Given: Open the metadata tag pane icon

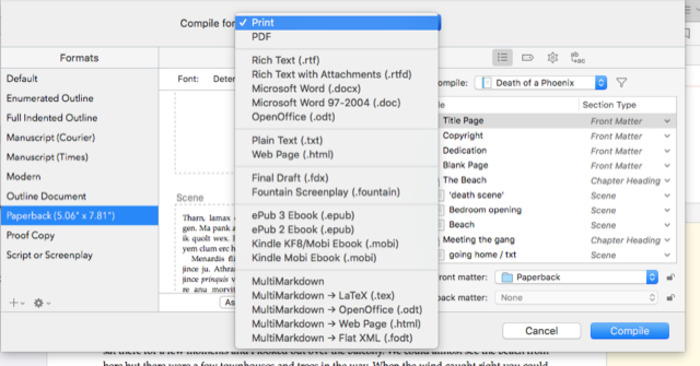Looking at the screenshot, I should 528,58.
